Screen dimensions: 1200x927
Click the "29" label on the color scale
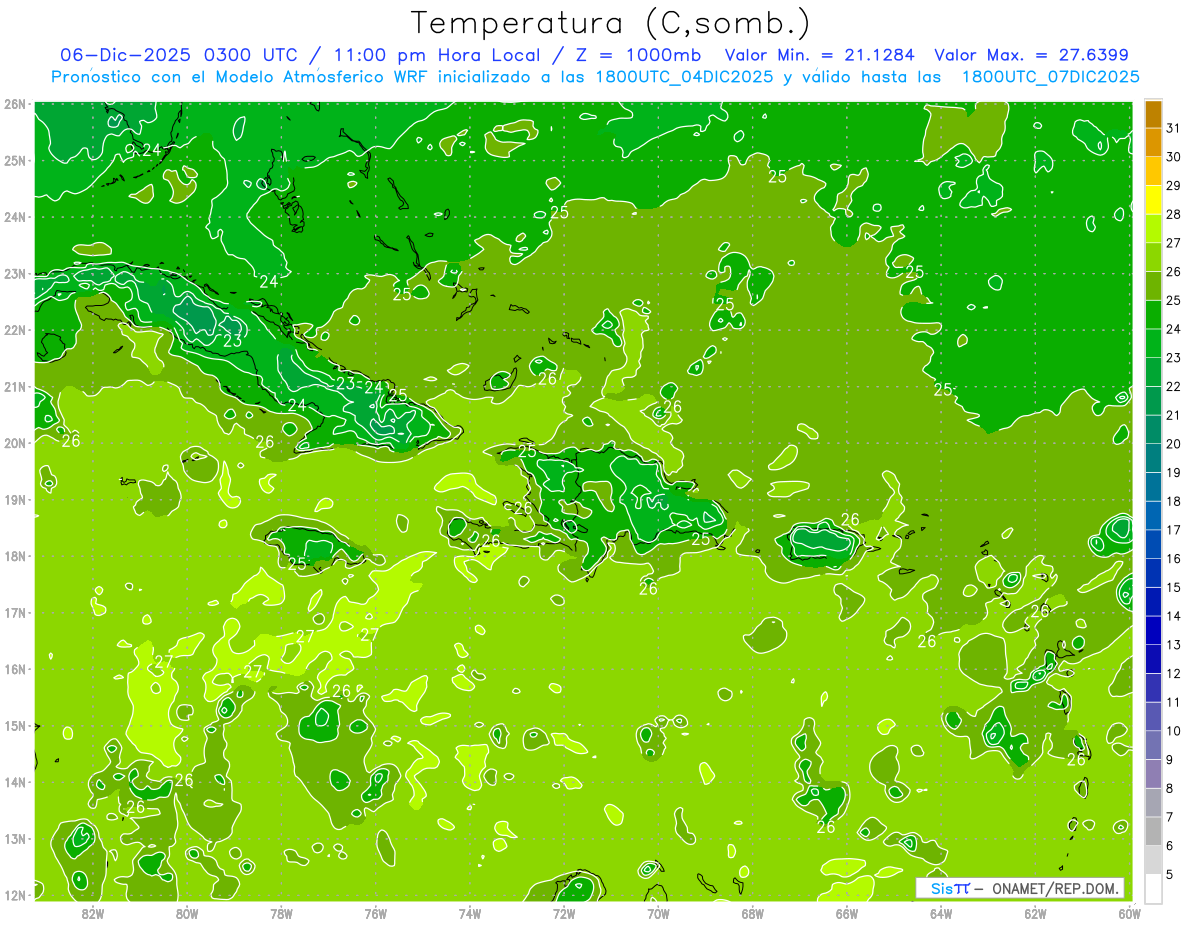(x=1173, y=185)
